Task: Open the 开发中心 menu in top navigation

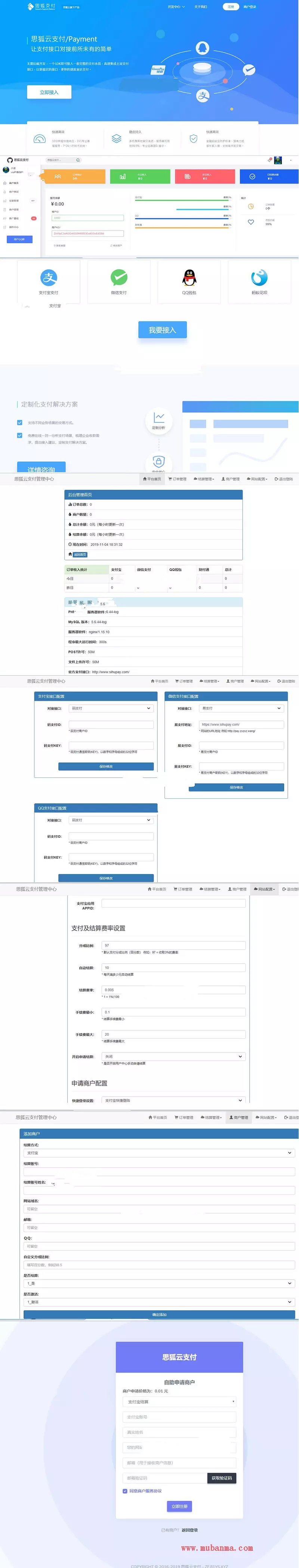Action: pos(175,7)
